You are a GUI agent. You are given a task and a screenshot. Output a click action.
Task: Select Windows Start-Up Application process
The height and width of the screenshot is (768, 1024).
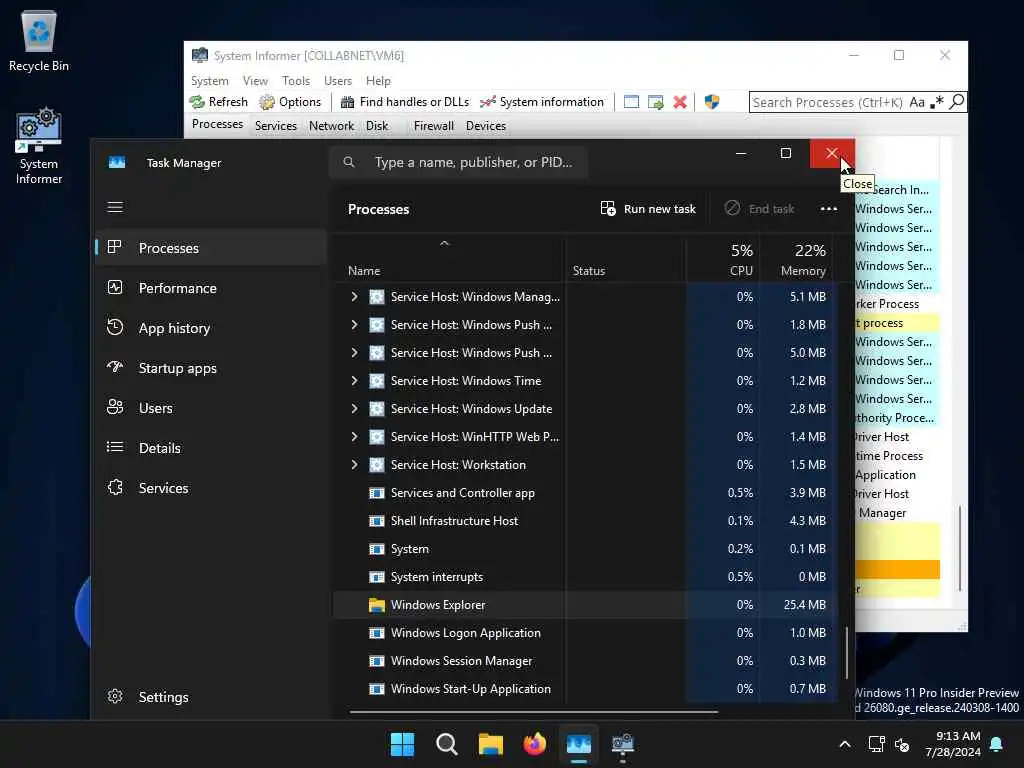[586, 689]
